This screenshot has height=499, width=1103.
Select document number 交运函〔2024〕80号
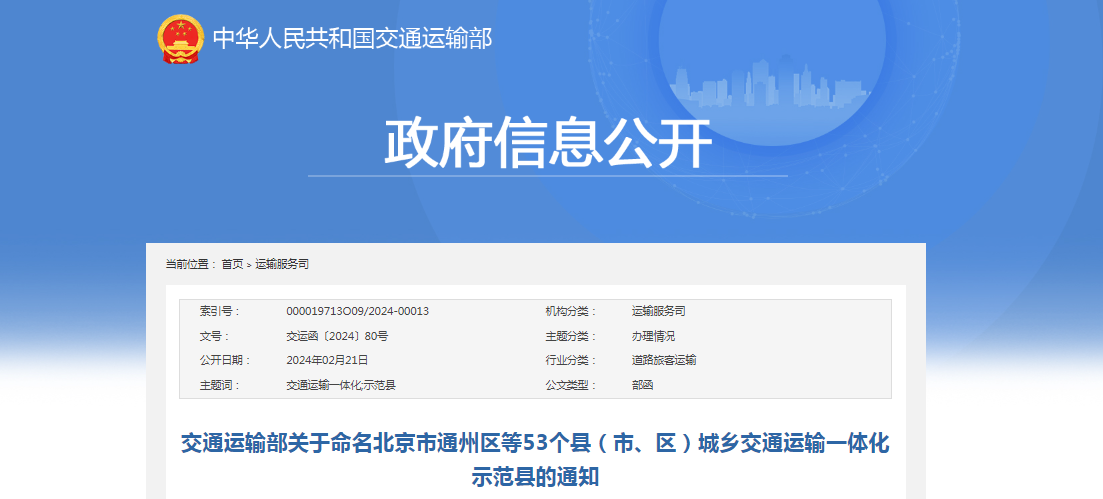tap(337, 336)
